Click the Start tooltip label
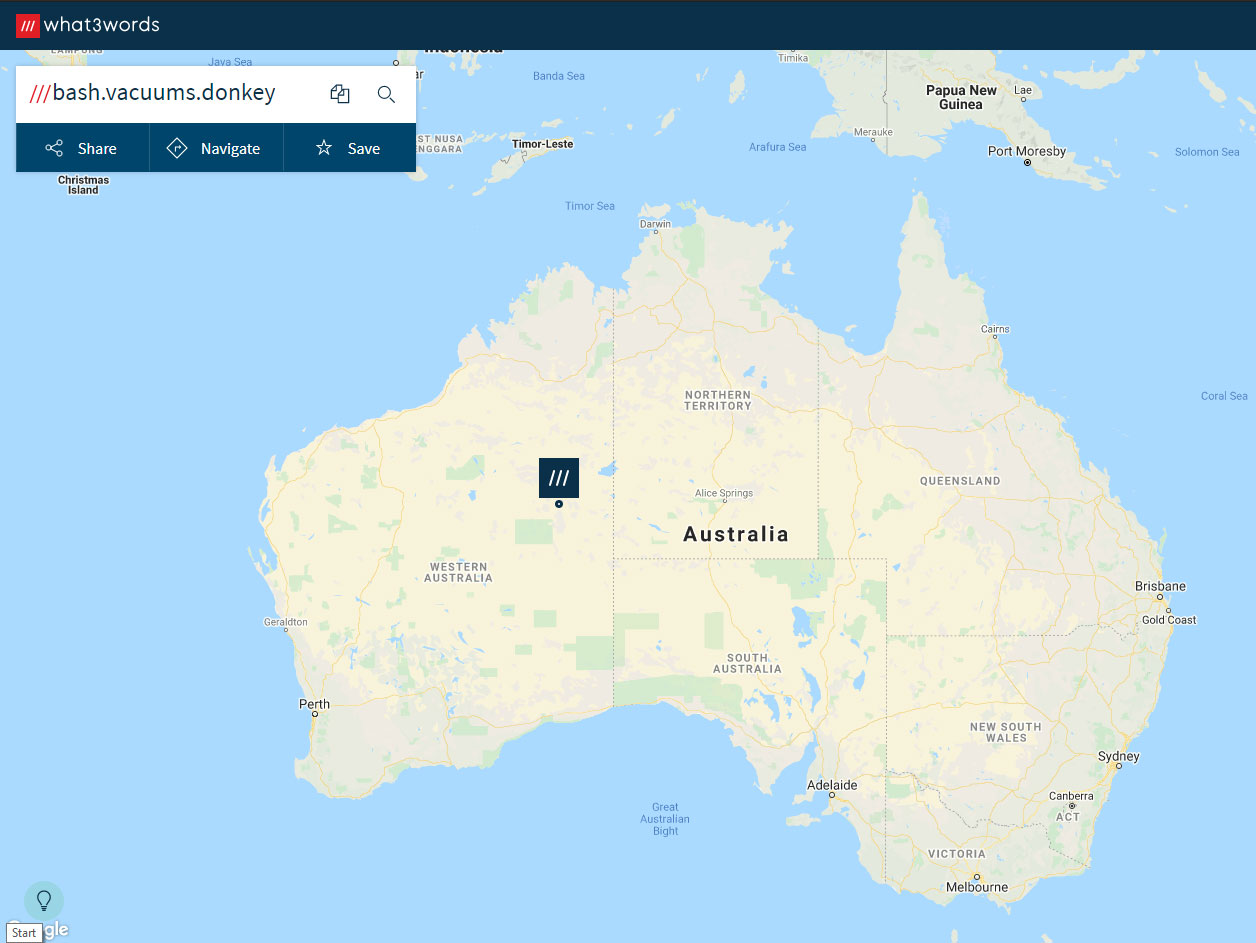Screen dimensions: 1256x943 pyautogui.click(x=24, y=933)
